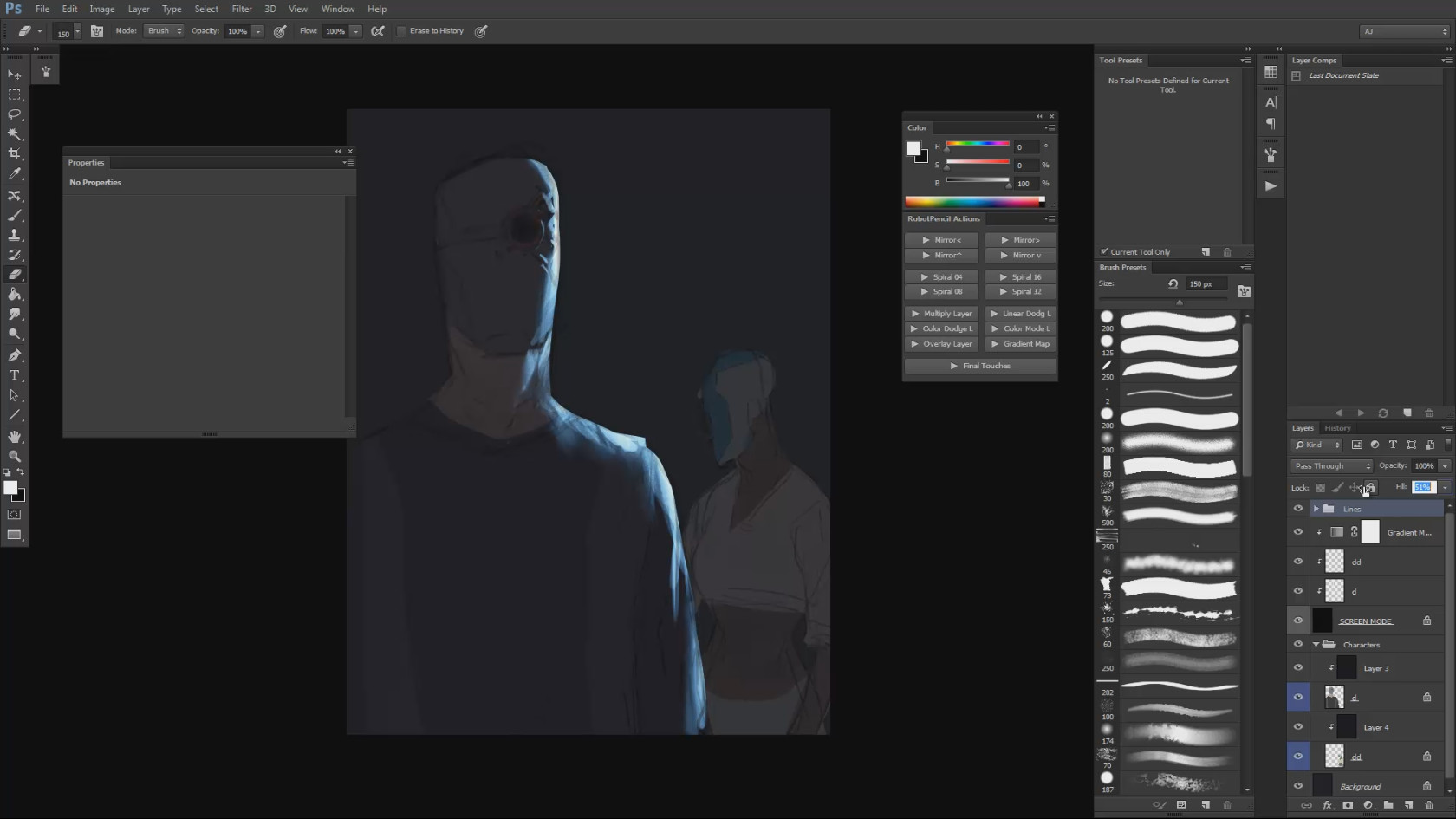Expand the Lines layer group
The image size is (1456, 819).
(1316, 509)
